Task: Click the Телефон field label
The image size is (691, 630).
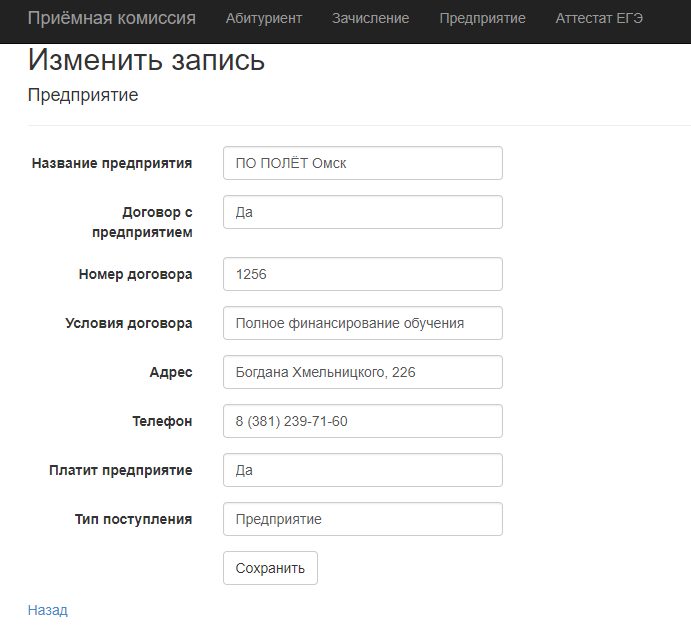Action: (162, 421)
